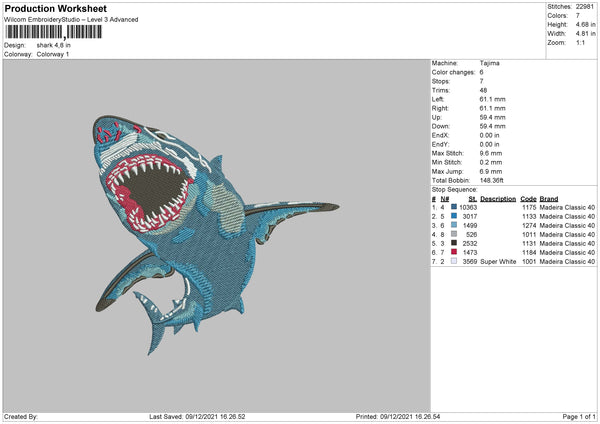Click the Machine value Tajima

coord(491,63)
